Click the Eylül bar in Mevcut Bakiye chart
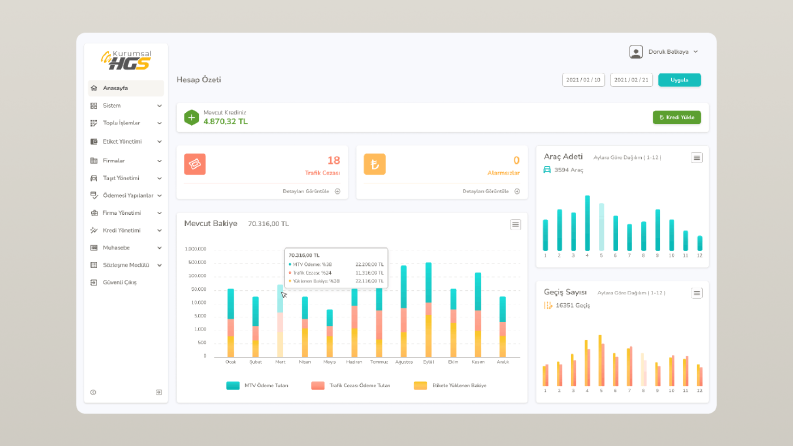 (x=428, y=310)
